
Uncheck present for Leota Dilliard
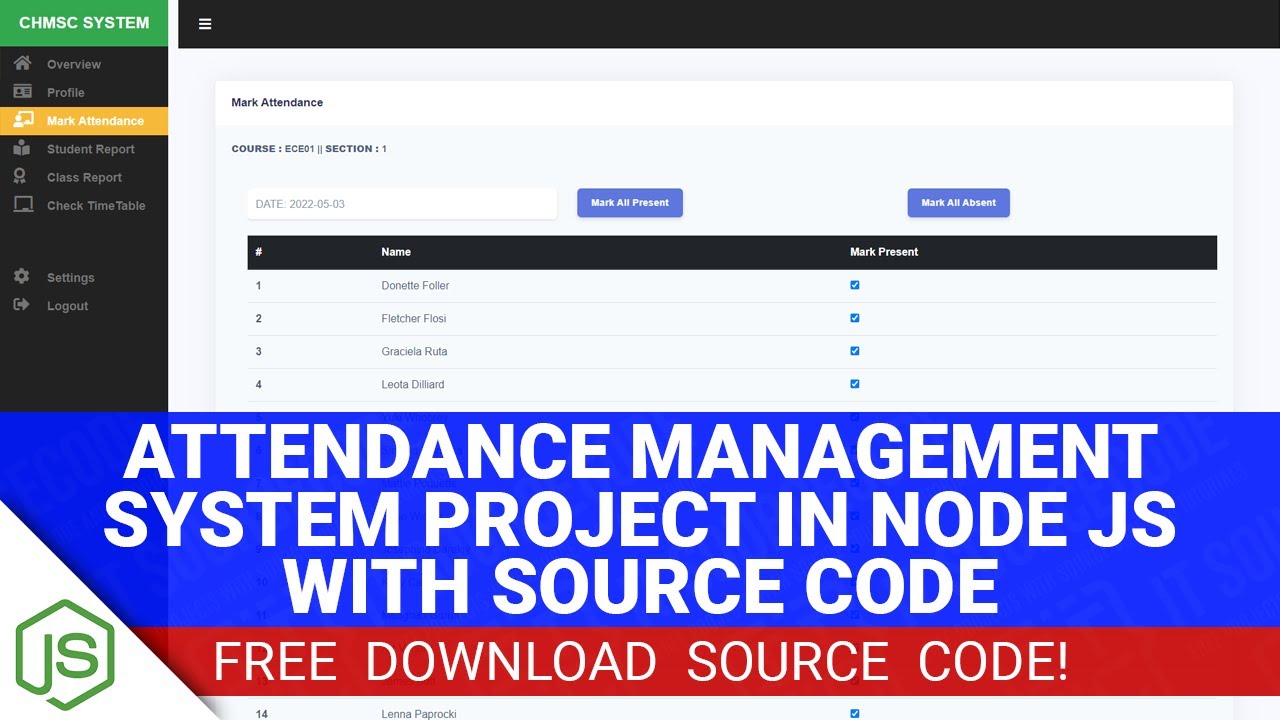[855, 384]
